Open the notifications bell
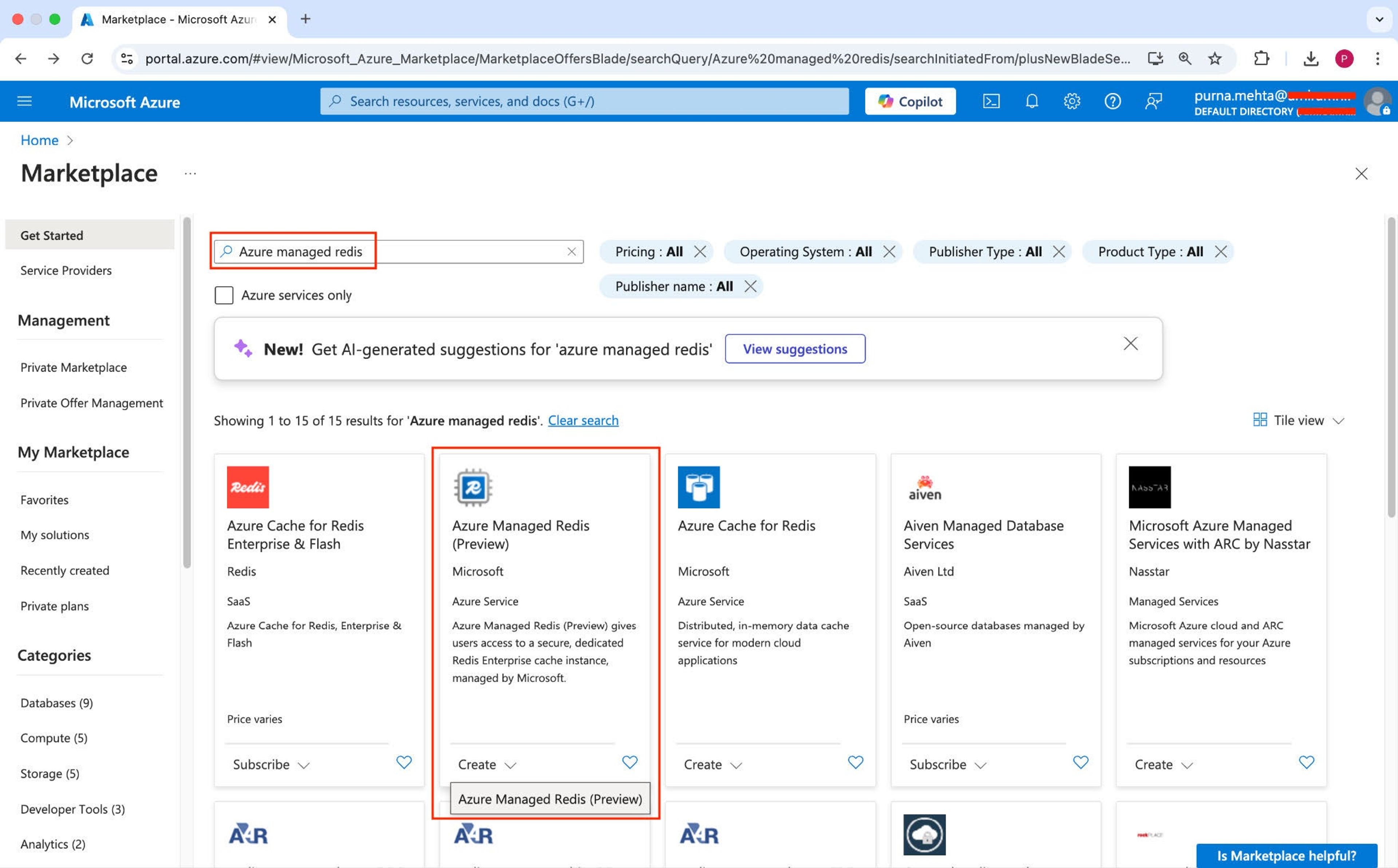This screenshot has width=1398, height=868. (1032, 102)
